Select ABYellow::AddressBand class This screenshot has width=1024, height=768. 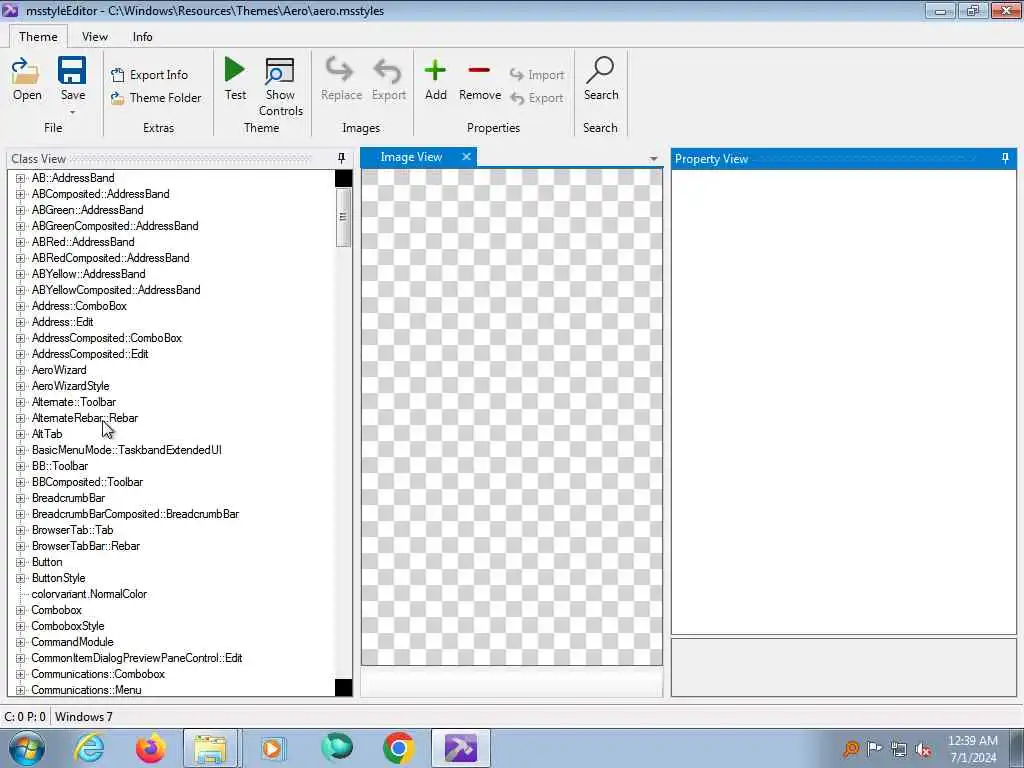pos(88,274)
